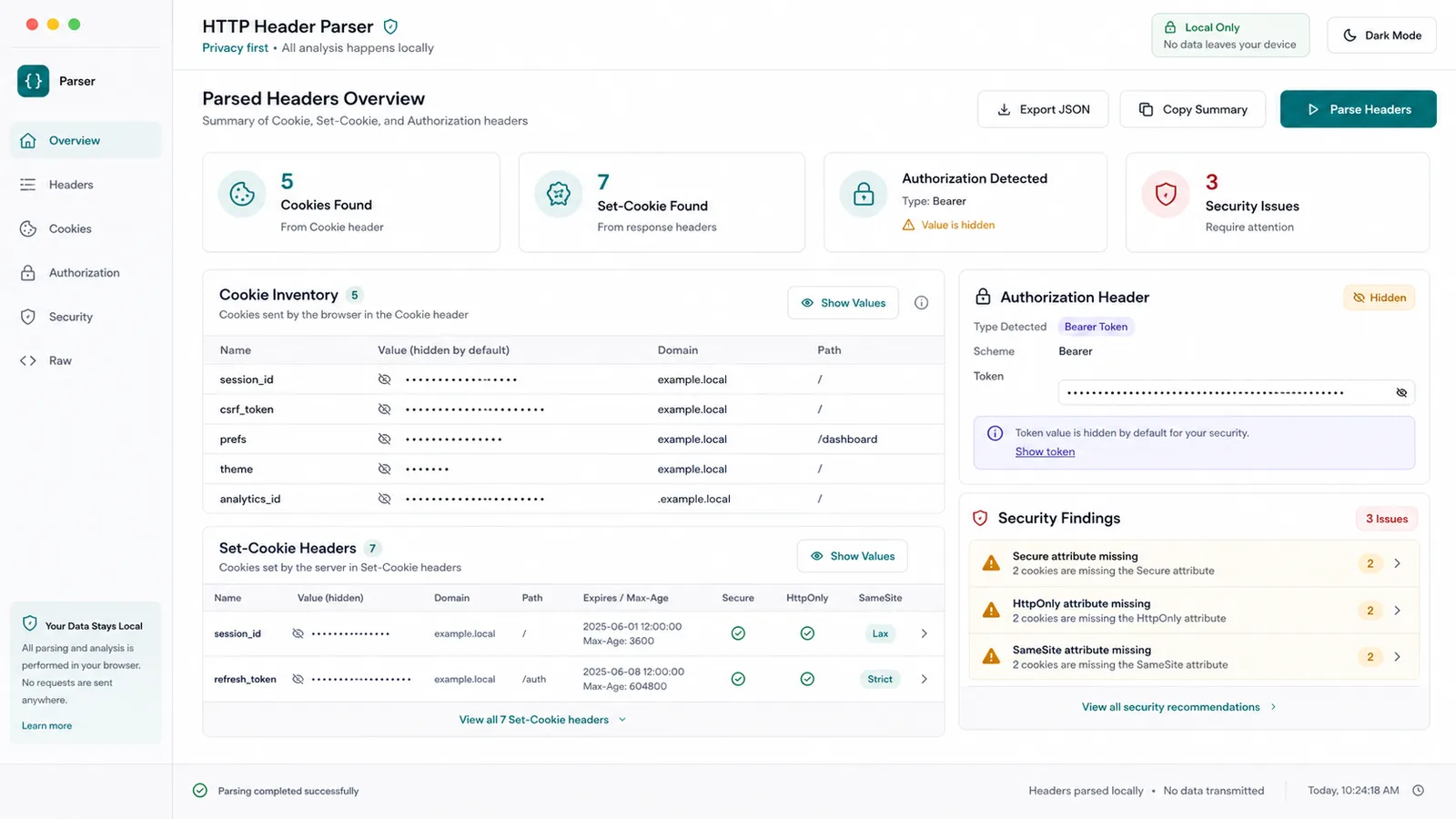Click the shield icon beside HTTP Header Parser title

coord(390,26)
